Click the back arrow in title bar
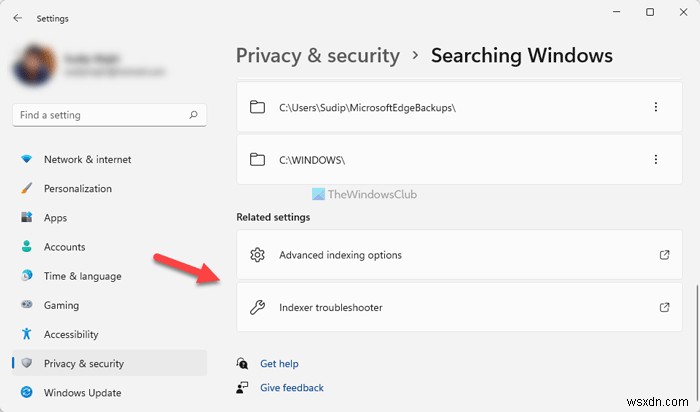The height and width of the screenshot is (412, 700). click(18, 18)
